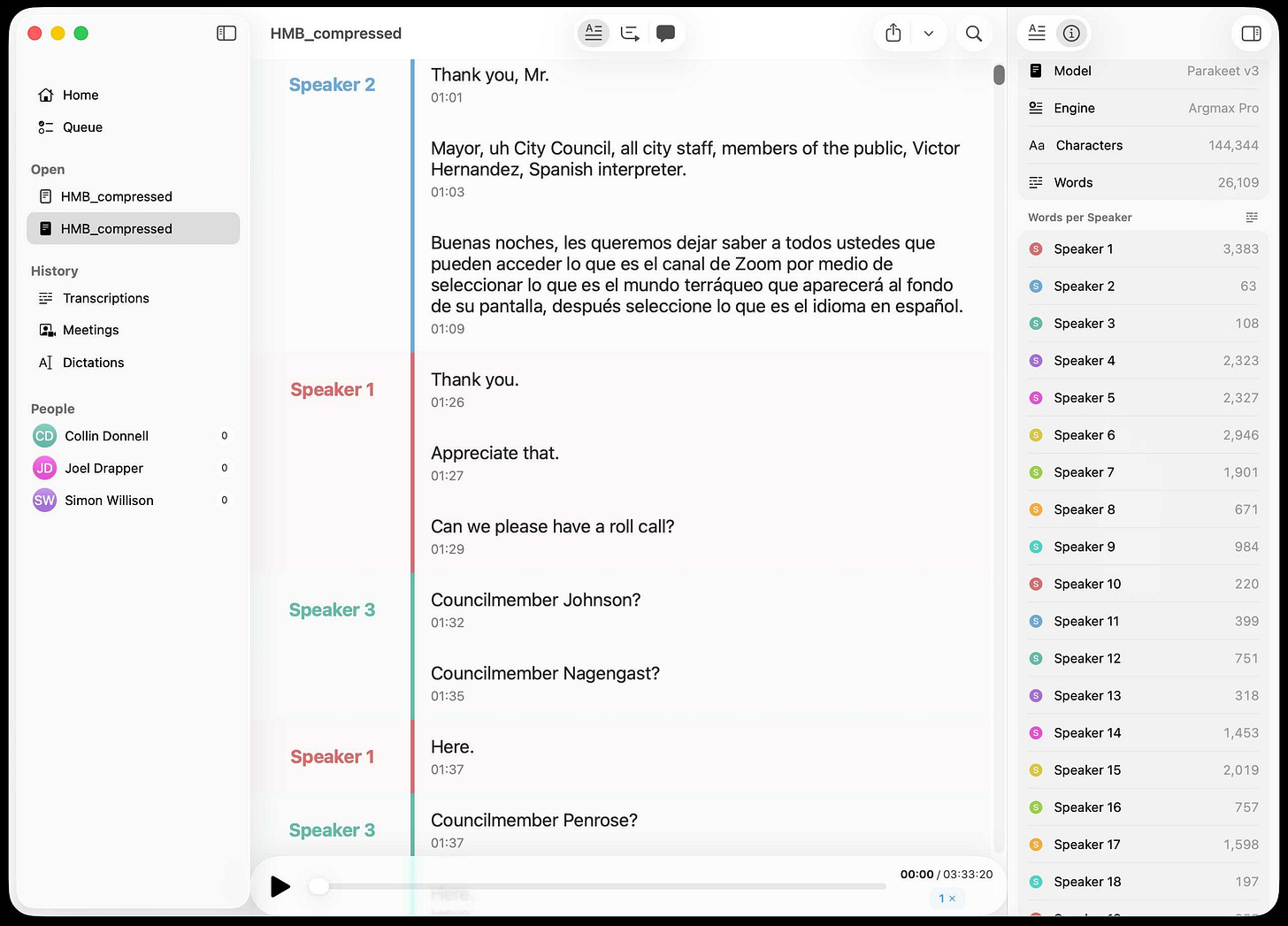Click the search magnifier icon
Image resolution: width=1288 pixels, height=926 pixels.
coord(973,33)
